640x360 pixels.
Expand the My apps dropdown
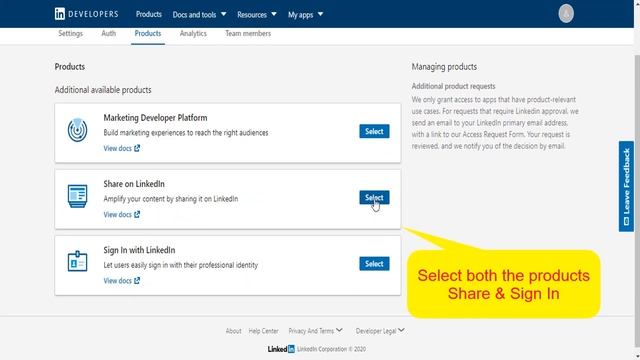coord(305,15)
